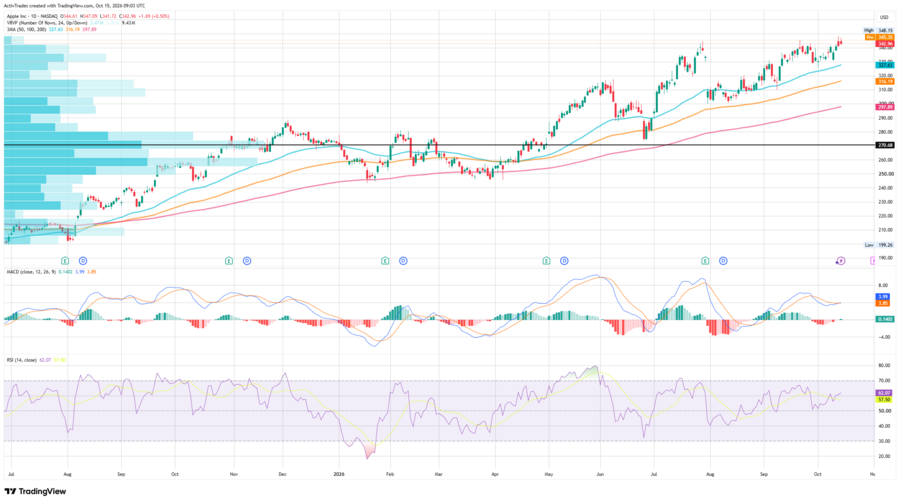This screenshot has width=900, height=503.
Task: Click the purple 62.07 RSI label
Action: tap(883, 393)
